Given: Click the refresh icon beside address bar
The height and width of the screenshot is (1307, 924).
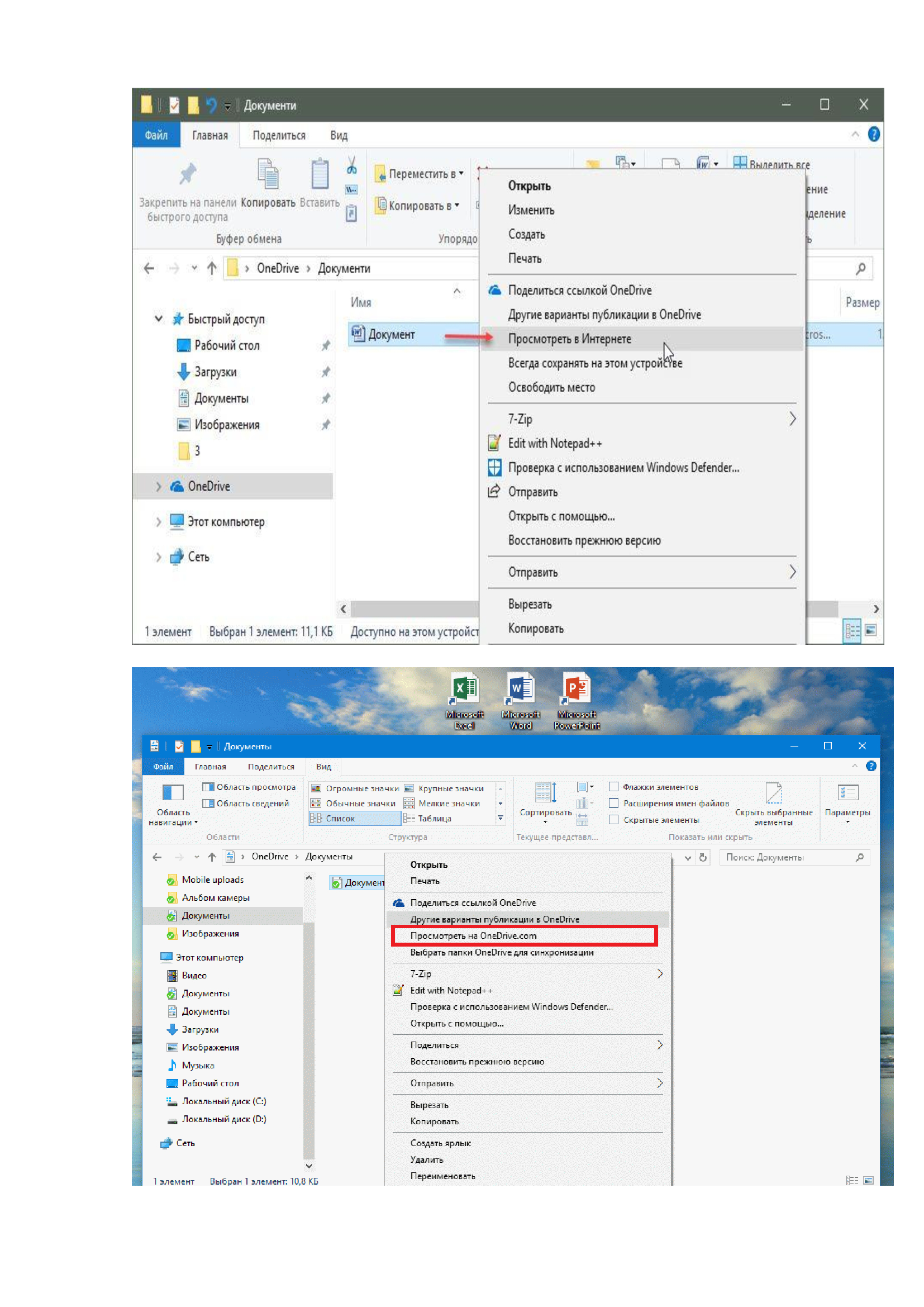Looking at the screenshot, I should pos(703,857).
